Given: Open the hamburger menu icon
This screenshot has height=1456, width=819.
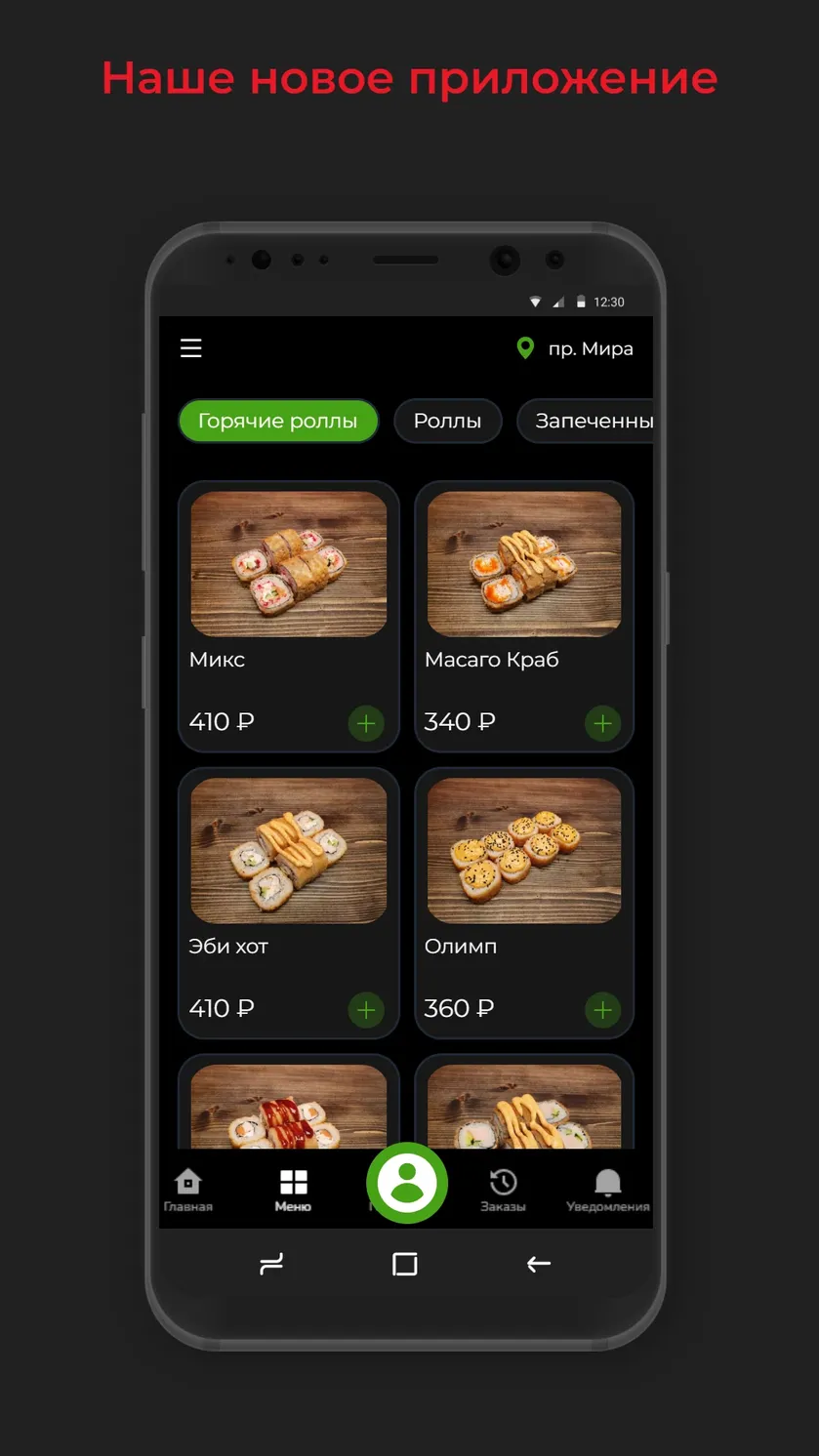Looking at the screenshot, I should pyautogui.click(x=191, y=348).
